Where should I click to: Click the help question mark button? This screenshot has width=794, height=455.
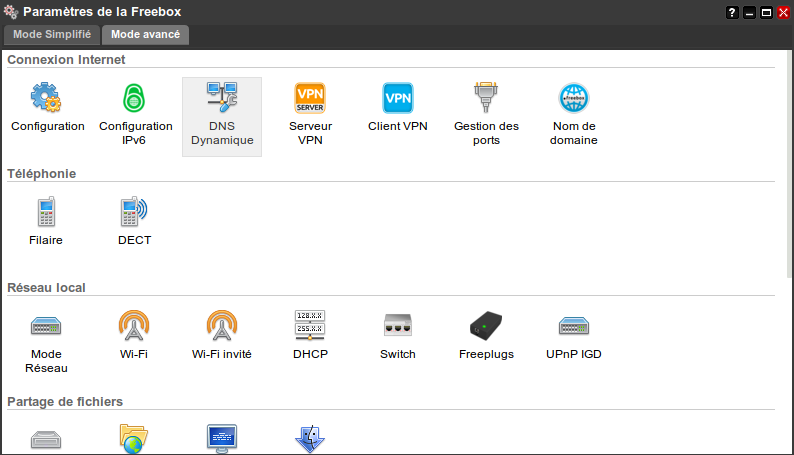[x=732, y=12]
